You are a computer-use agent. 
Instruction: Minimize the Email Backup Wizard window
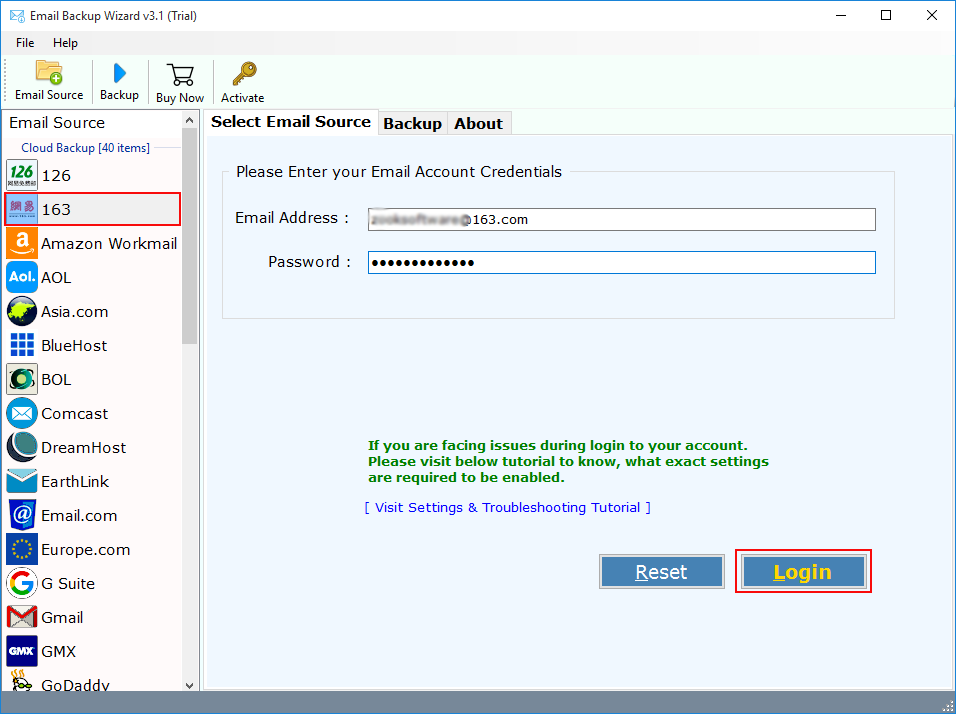point(841,15)
